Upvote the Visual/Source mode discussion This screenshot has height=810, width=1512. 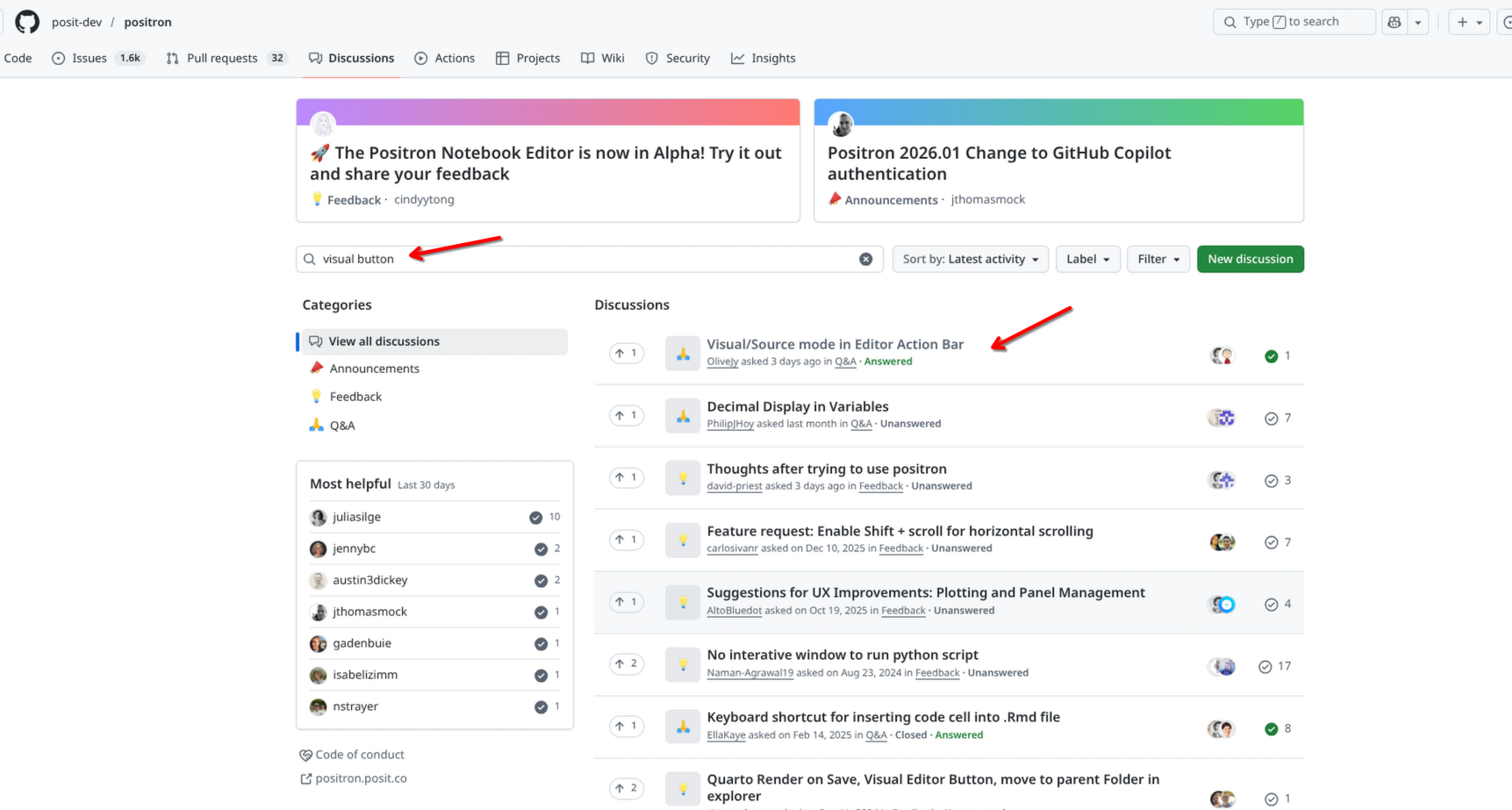coord(627,354)
